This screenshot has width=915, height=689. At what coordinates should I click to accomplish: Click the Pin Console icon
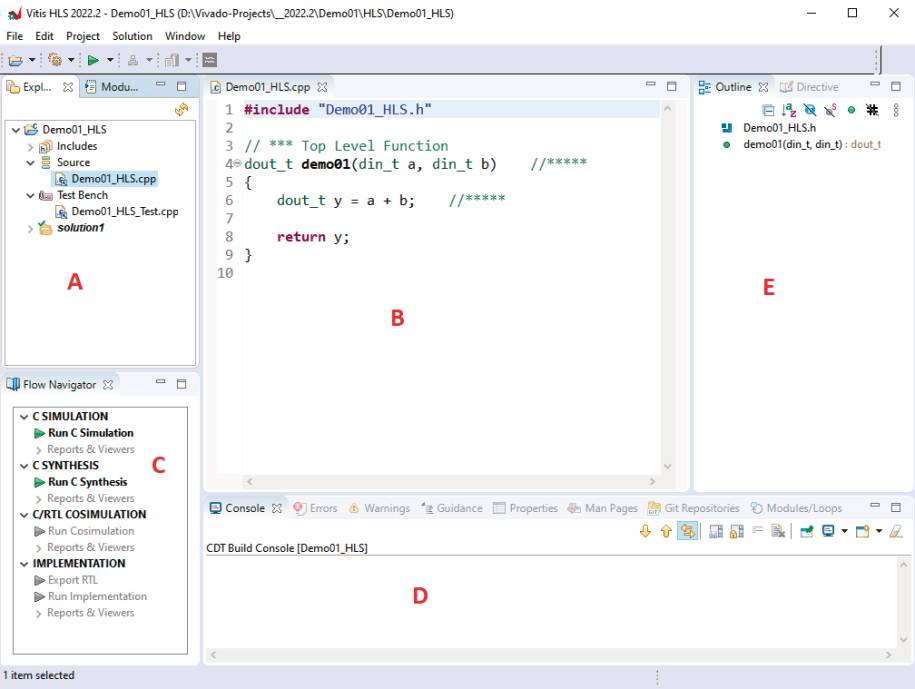[x=806, y=531]
